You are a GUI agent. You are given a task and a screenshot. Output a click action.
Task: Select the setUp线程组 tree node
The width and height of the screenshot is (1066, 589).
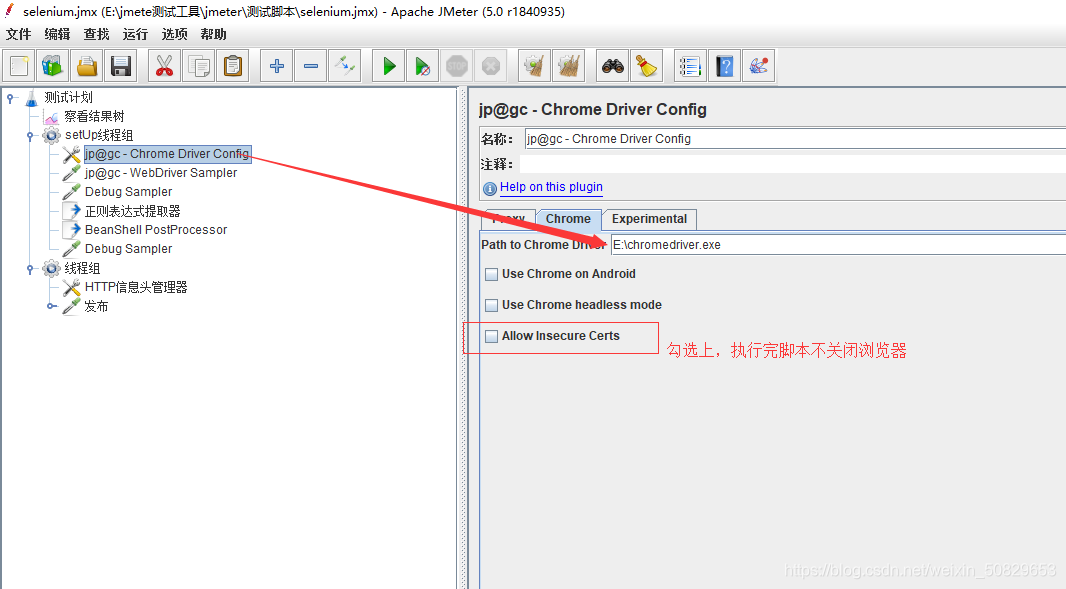coord(99,135)
